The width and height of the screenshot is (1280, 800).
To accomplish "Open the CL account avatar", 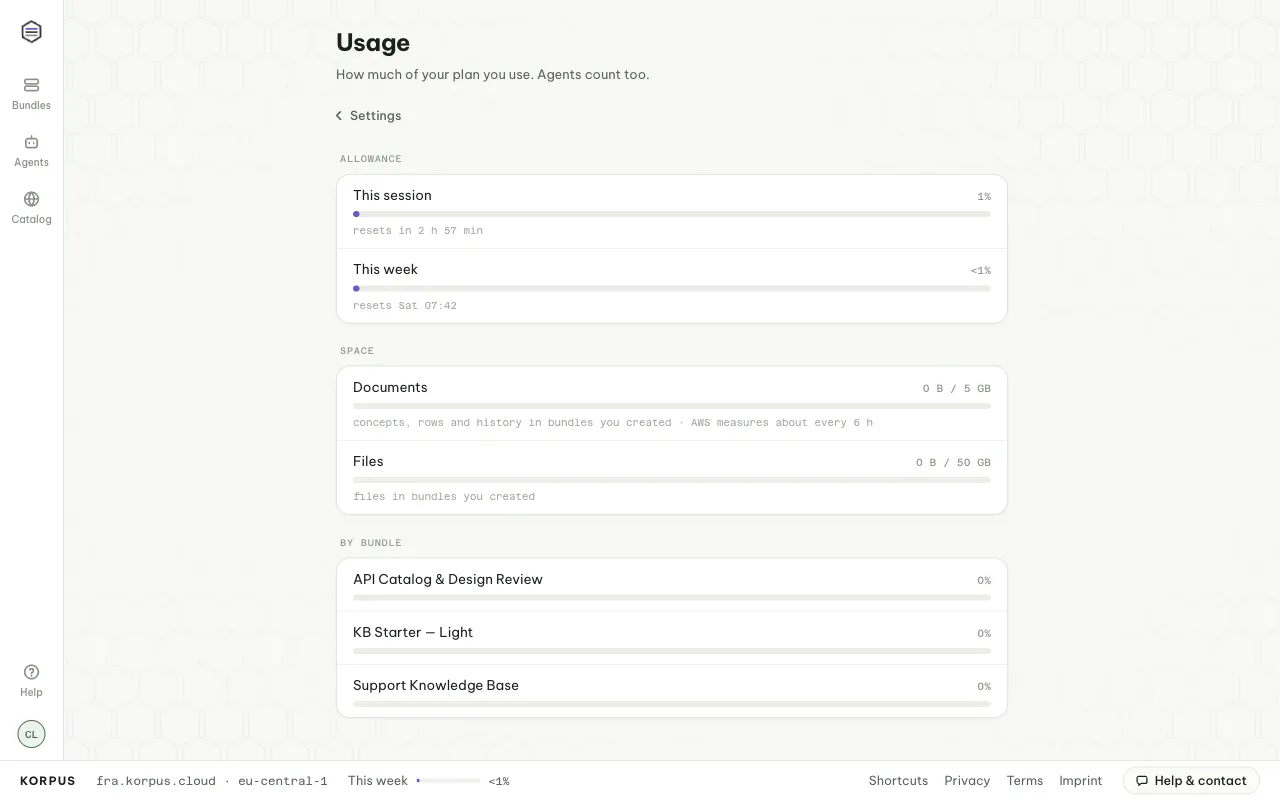I will [x=31, y=734].
